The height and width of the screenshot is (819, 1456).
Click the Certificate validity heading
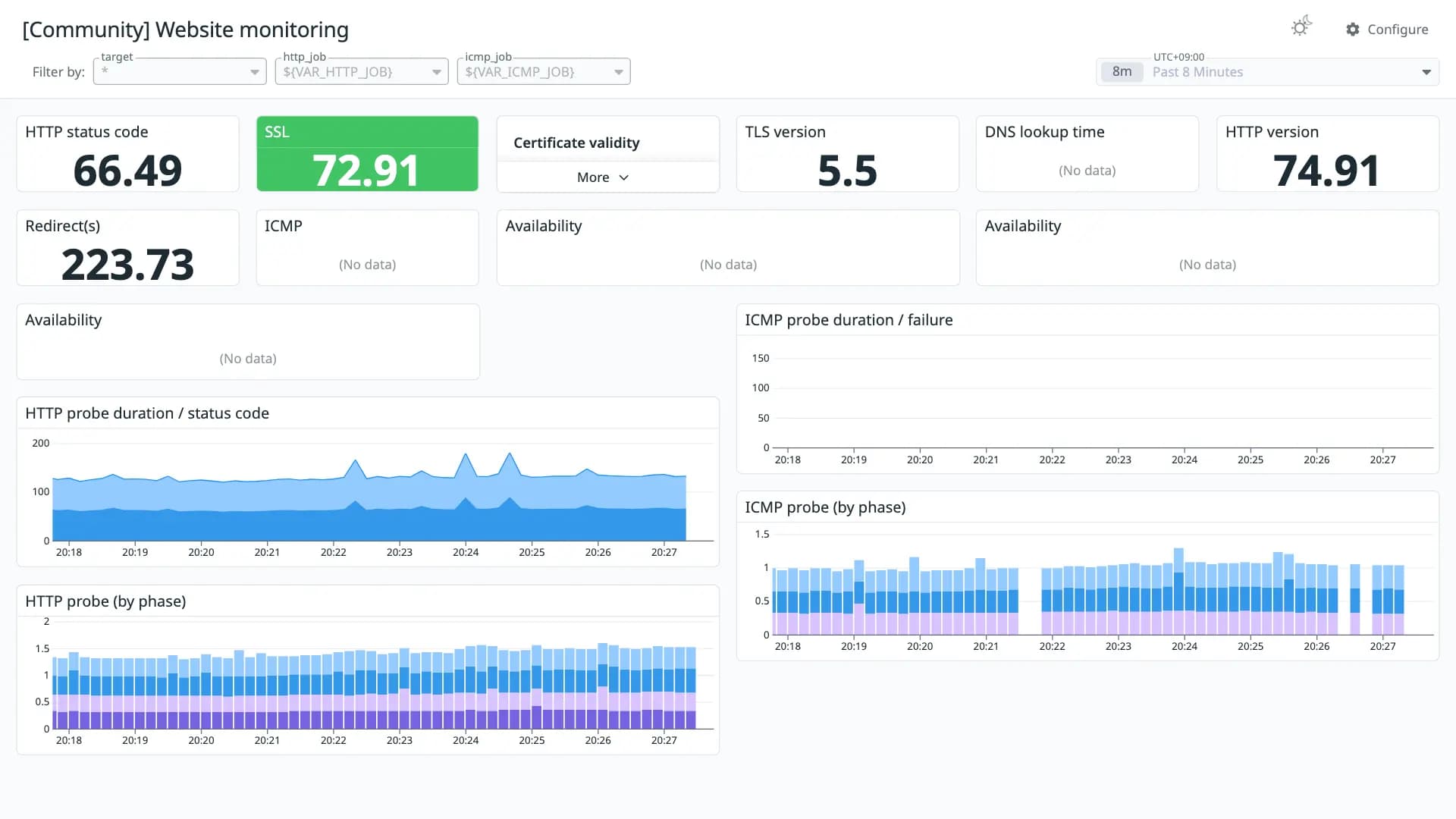pos(576,143)
